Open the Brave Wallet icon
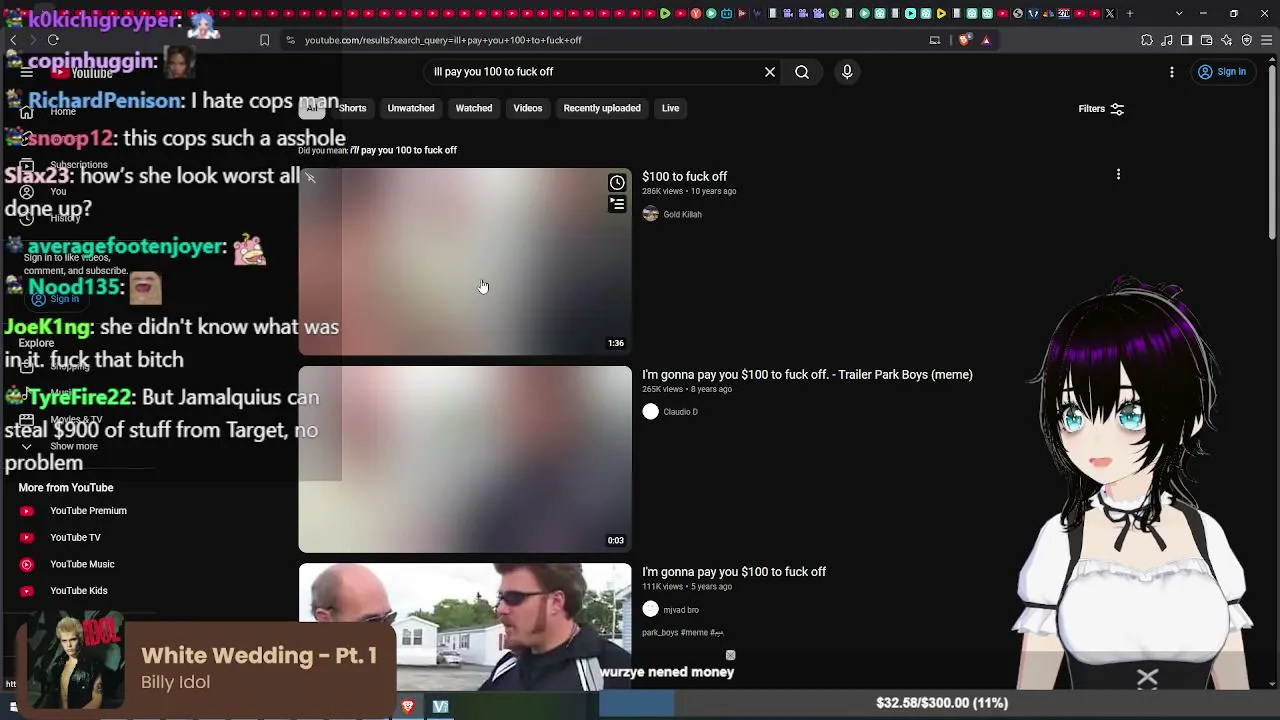The width and height of the screenshot is (1280, 720). (x=1207, y=40)
